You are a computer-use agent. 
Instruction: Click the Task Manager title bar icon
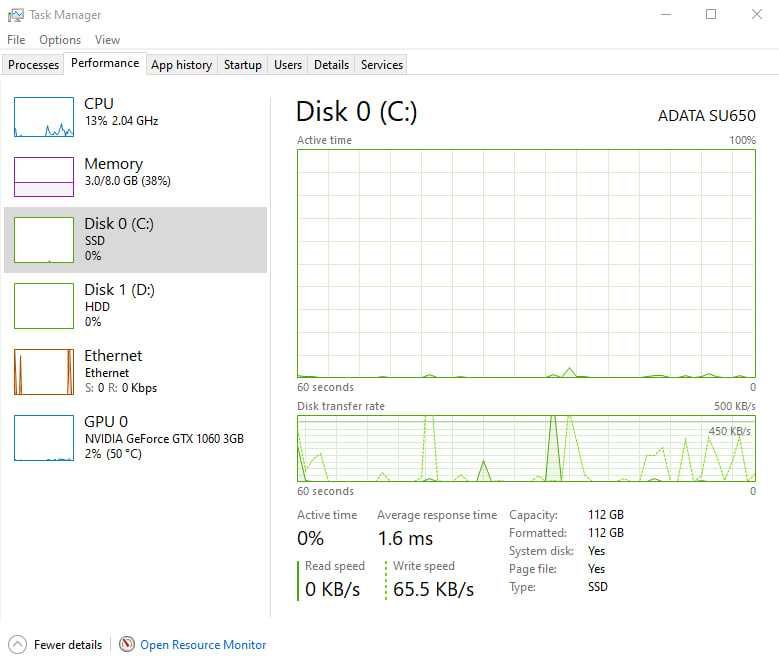pos(15,15)
